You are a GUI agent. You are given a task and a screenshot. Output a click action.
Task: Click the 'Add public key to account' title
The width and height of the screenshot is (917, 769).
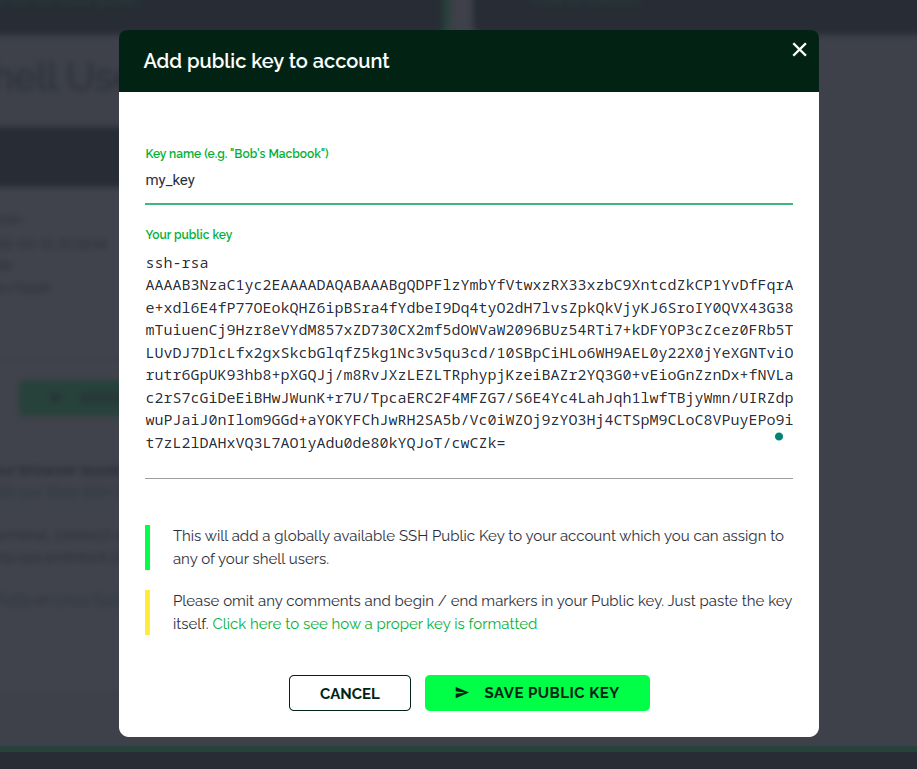[x=267, y=61]
